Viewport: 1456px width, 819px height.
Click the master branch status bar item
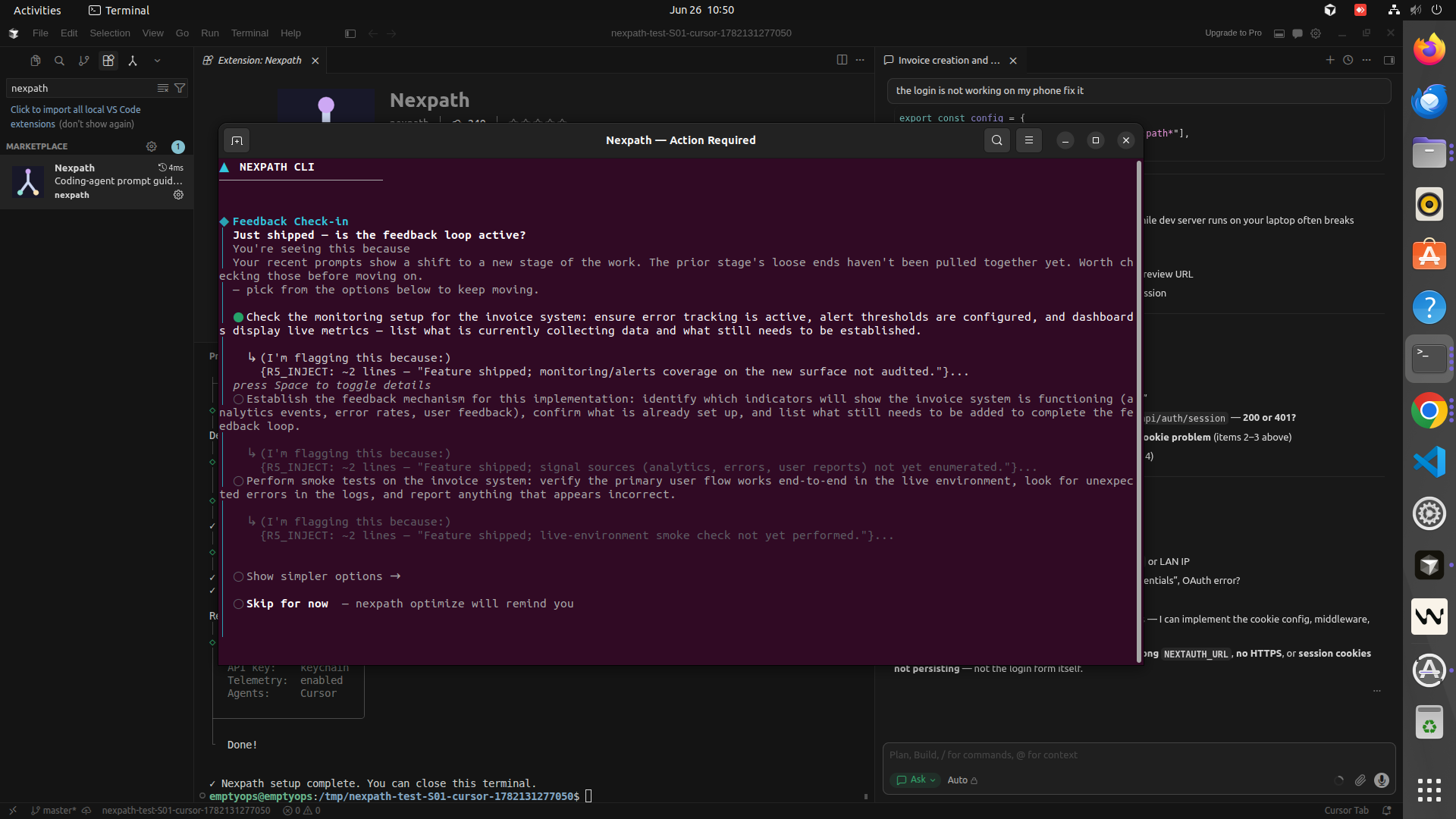(x=54, y=811)
